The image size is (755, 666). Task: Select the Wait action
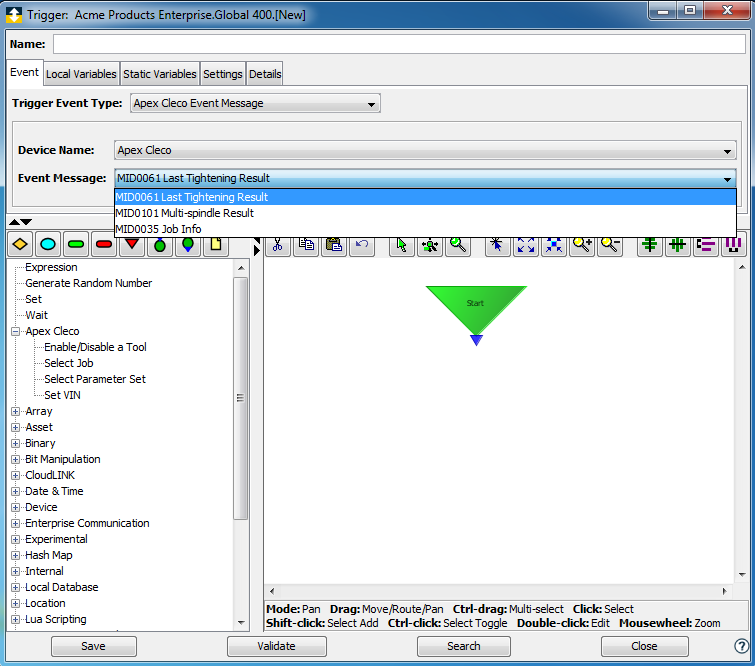(37, 315)
